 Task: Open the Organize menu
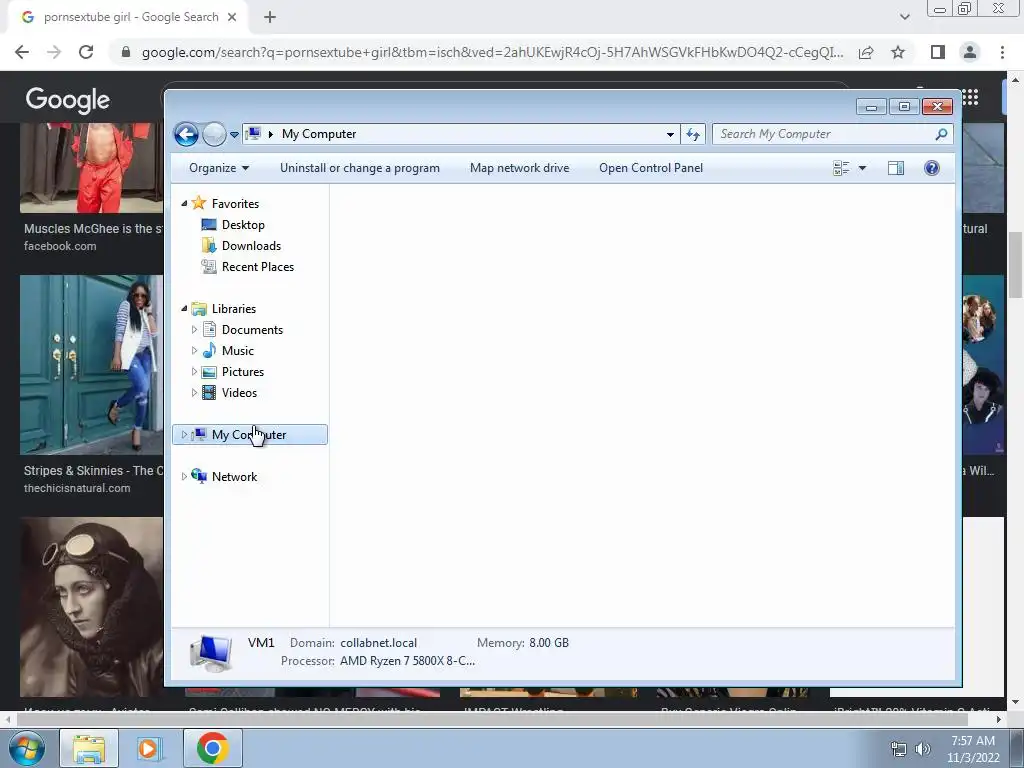(x=219, y=168)
